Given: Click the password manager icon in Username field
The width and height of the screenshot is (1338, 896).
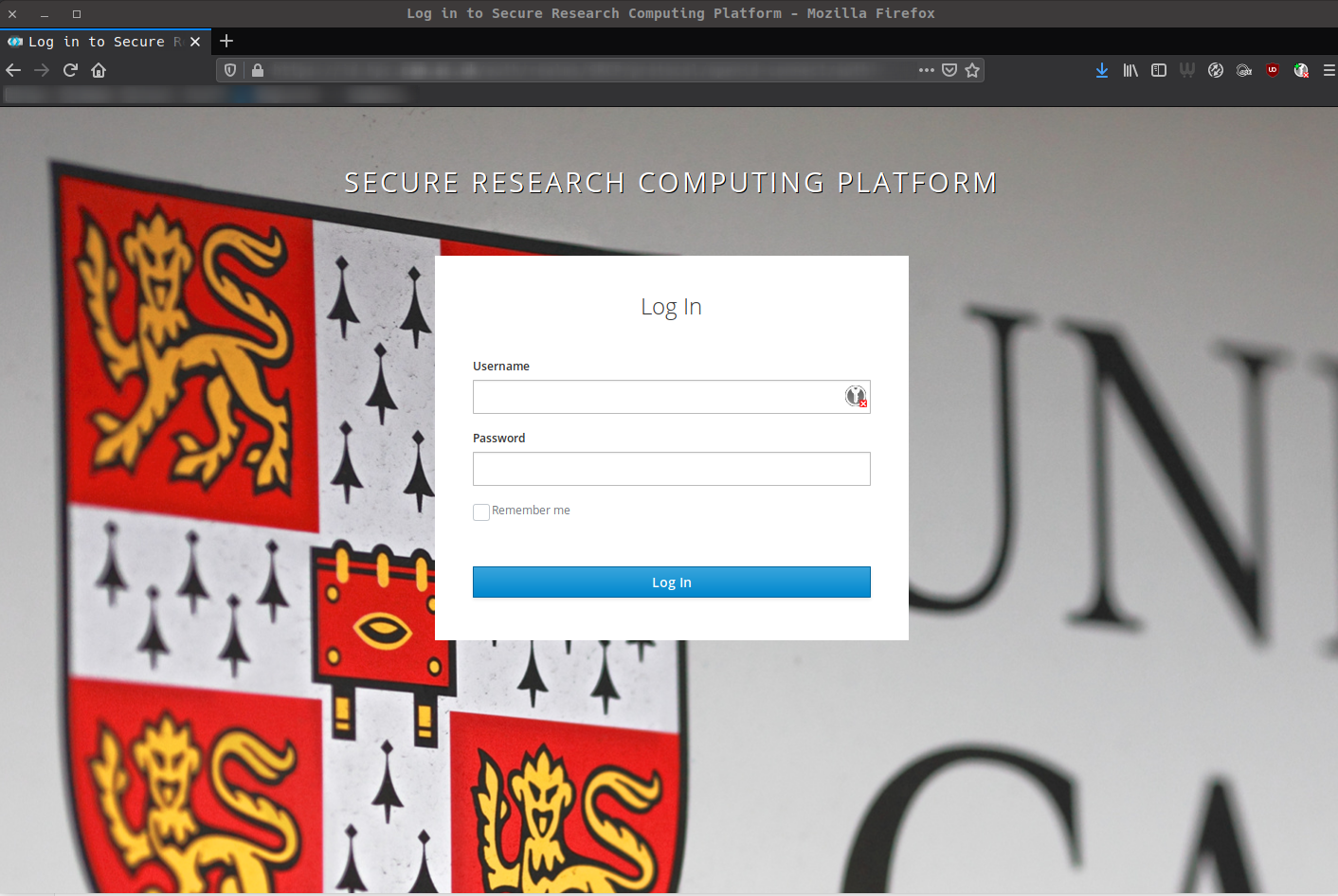Looking at the screenshot, I should pos(856,397).
